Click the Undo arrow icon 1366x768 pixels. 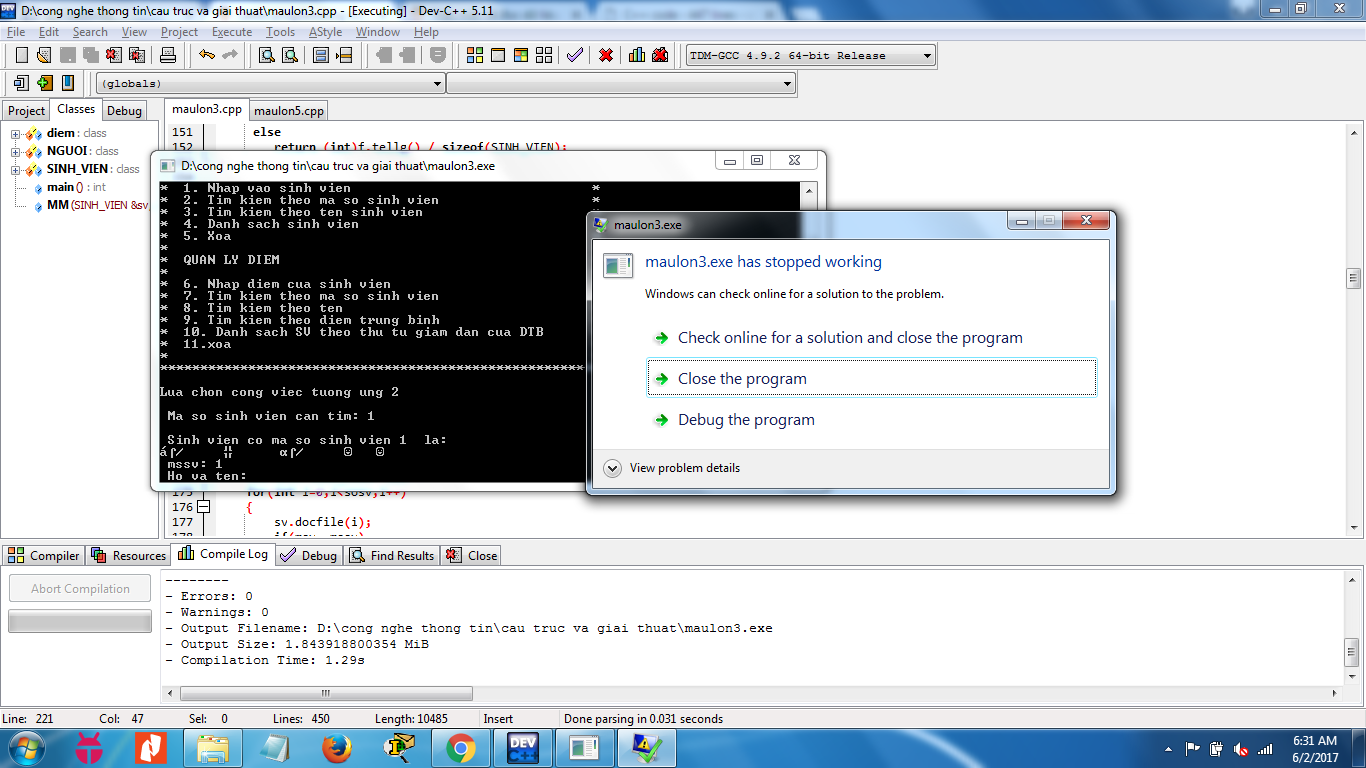click(207, 55)
